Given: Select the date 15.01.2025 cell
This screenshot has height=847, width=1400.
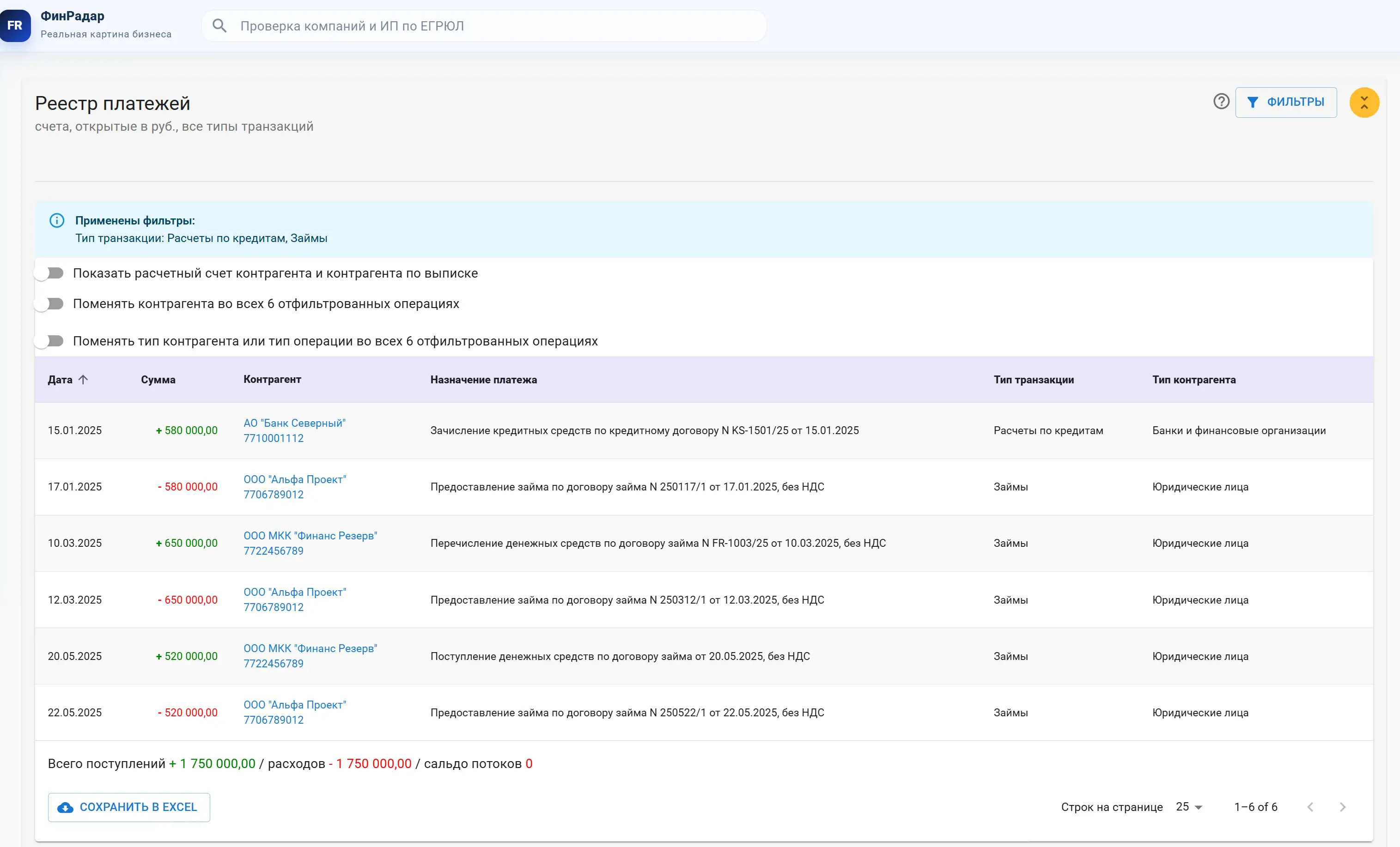Looking at the screenshot, I should coord(74,430).
